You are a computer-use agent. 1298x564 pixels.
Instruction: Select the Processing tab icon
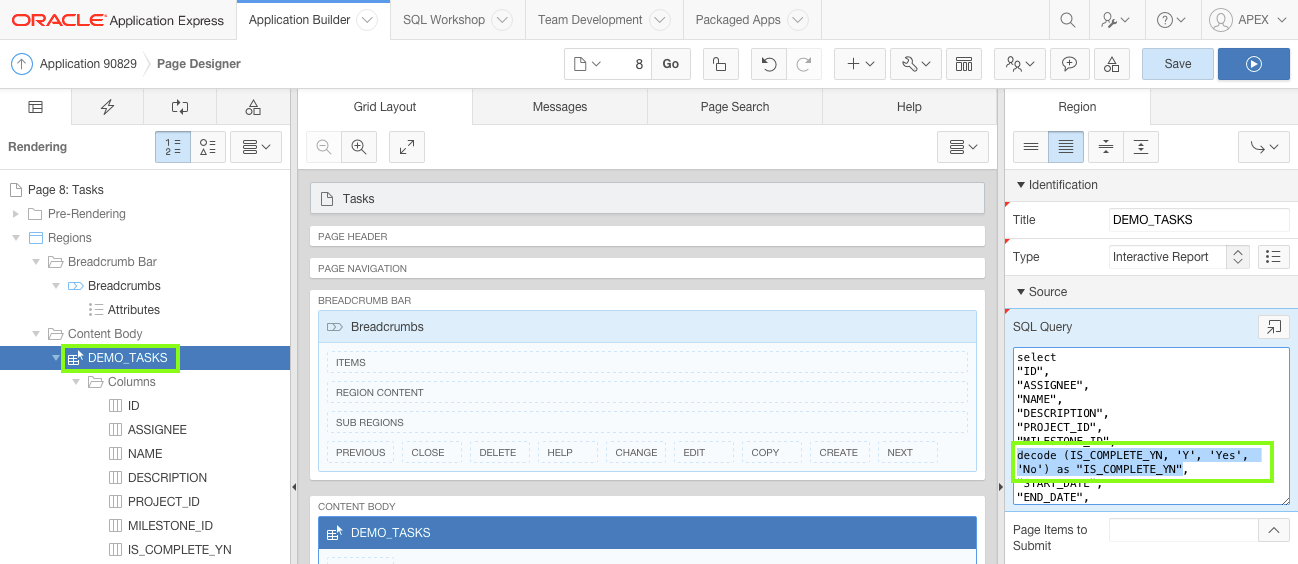180,107
